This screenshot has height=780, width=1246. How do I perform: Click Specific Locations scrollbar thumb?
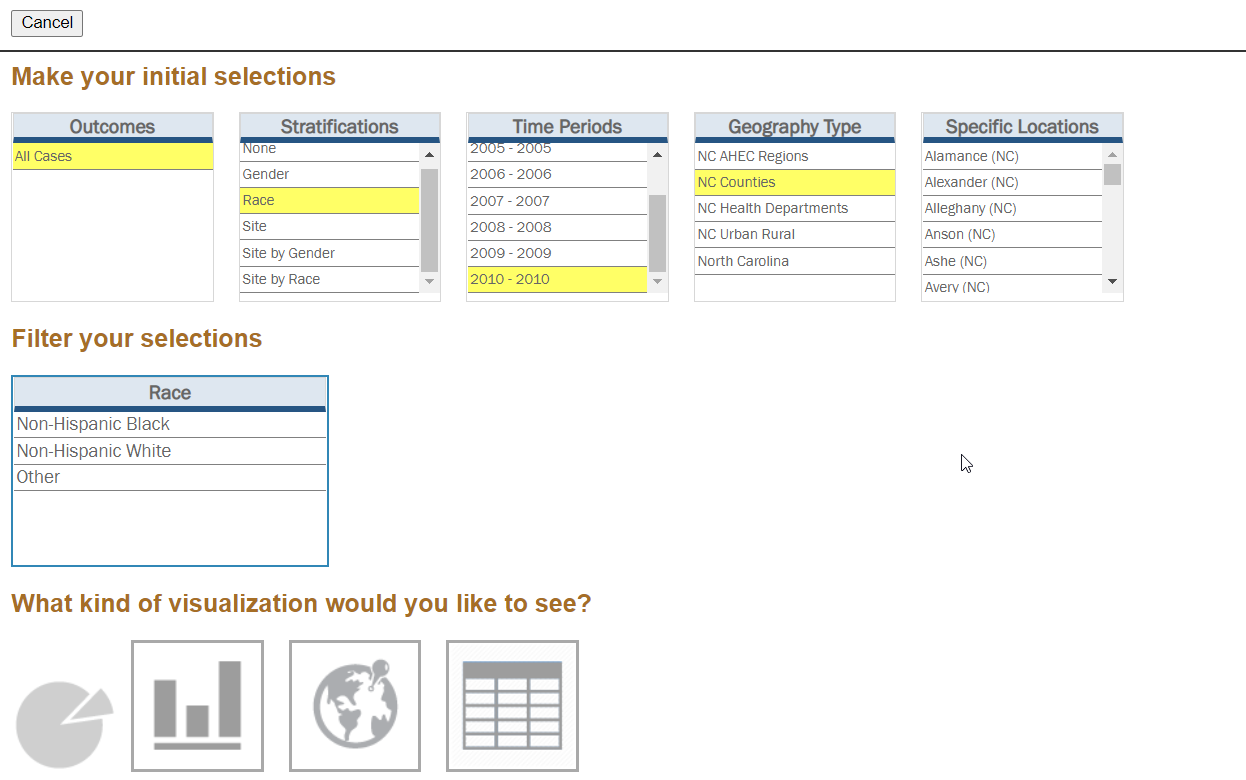tap(1112, 175)
